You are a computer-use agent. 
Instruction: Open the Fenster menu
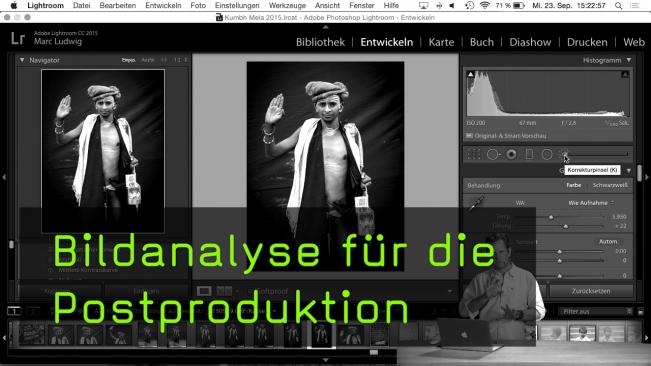[x=362, y=5]
